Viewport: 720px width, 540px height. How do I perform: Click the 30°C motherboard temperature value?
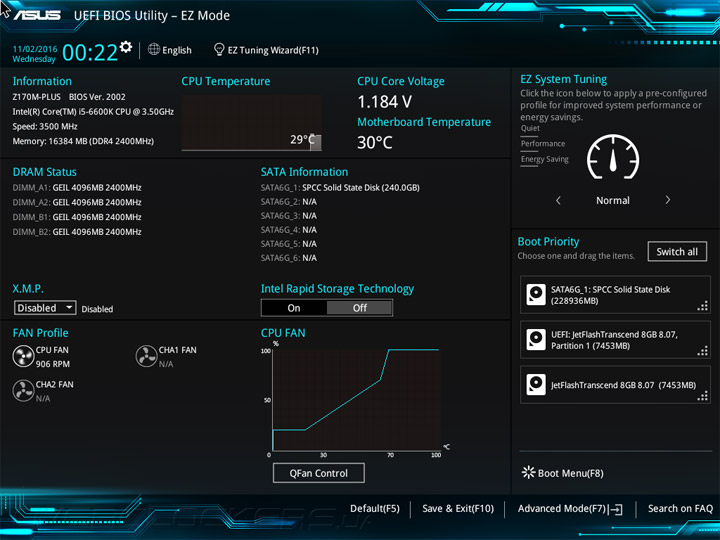coord(375,142)
